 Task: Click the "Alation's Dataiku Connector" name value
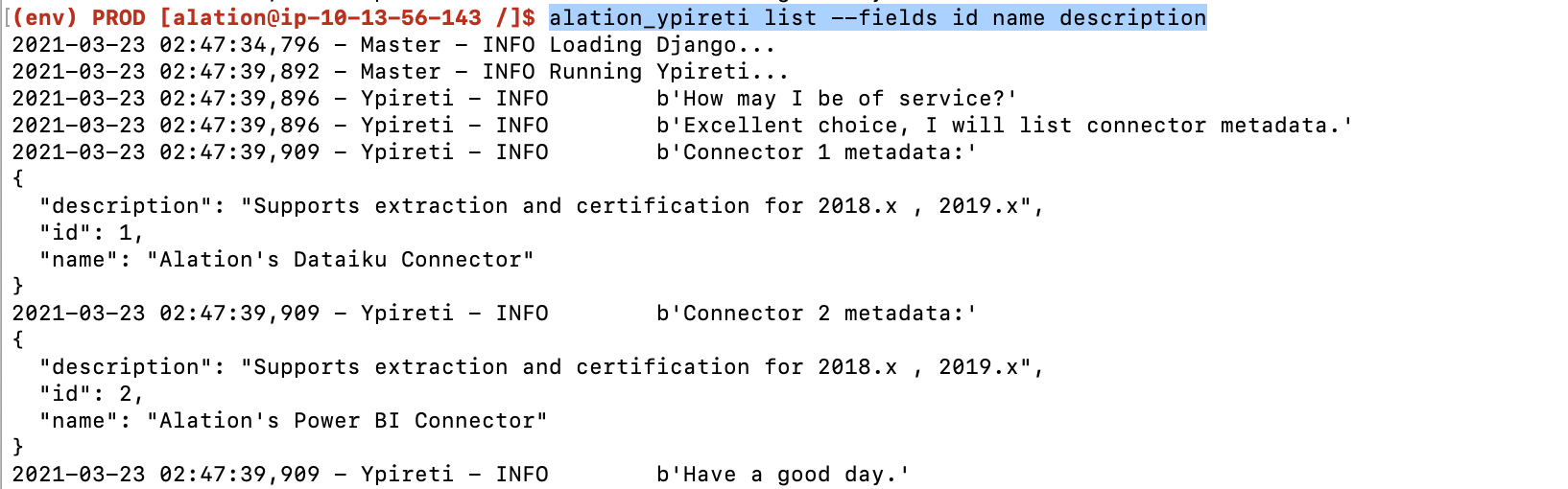coord(341,260)
